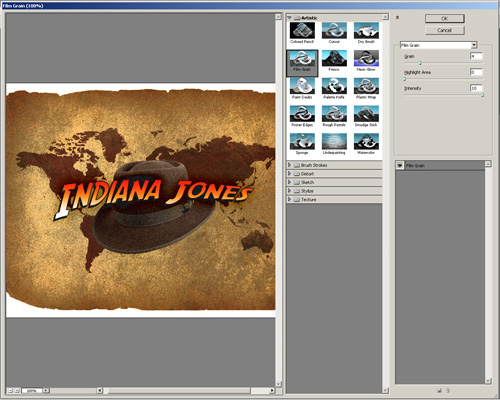Click effect layers list scroll up arrow
This screenshot has height=400, width=500.
pos(488,164)
